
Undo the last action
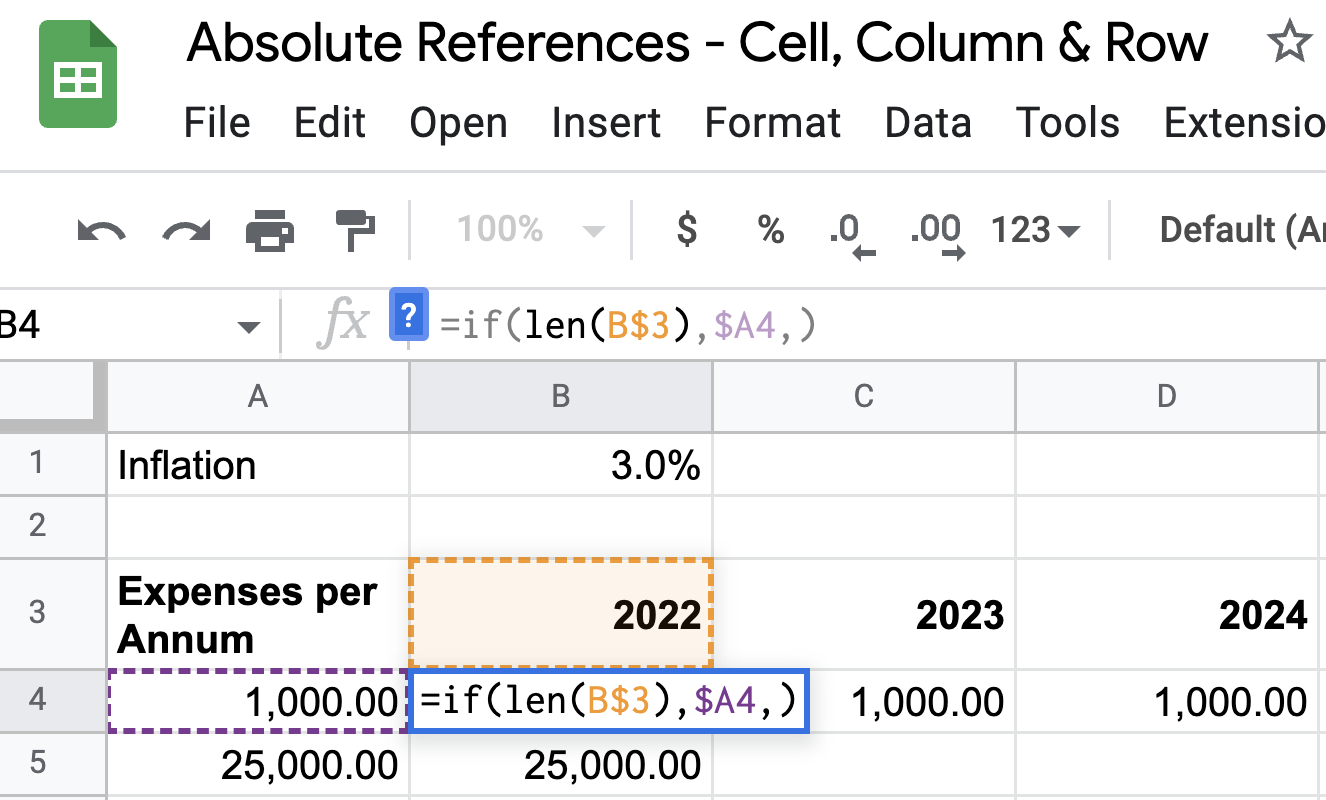click(102, 230)
